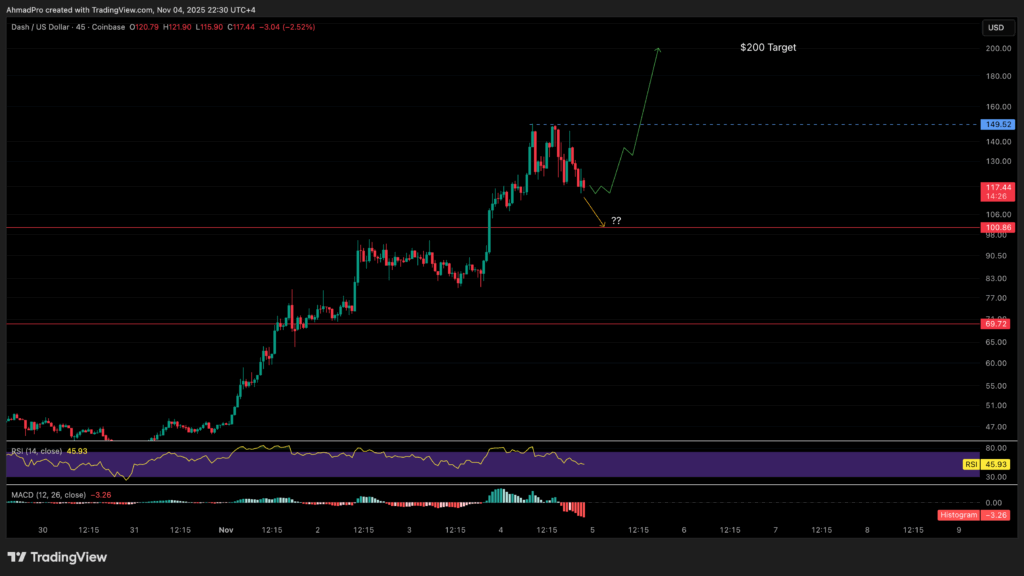Select the $200 Target text annotation

pyautogui.click(x=768, y=47)
